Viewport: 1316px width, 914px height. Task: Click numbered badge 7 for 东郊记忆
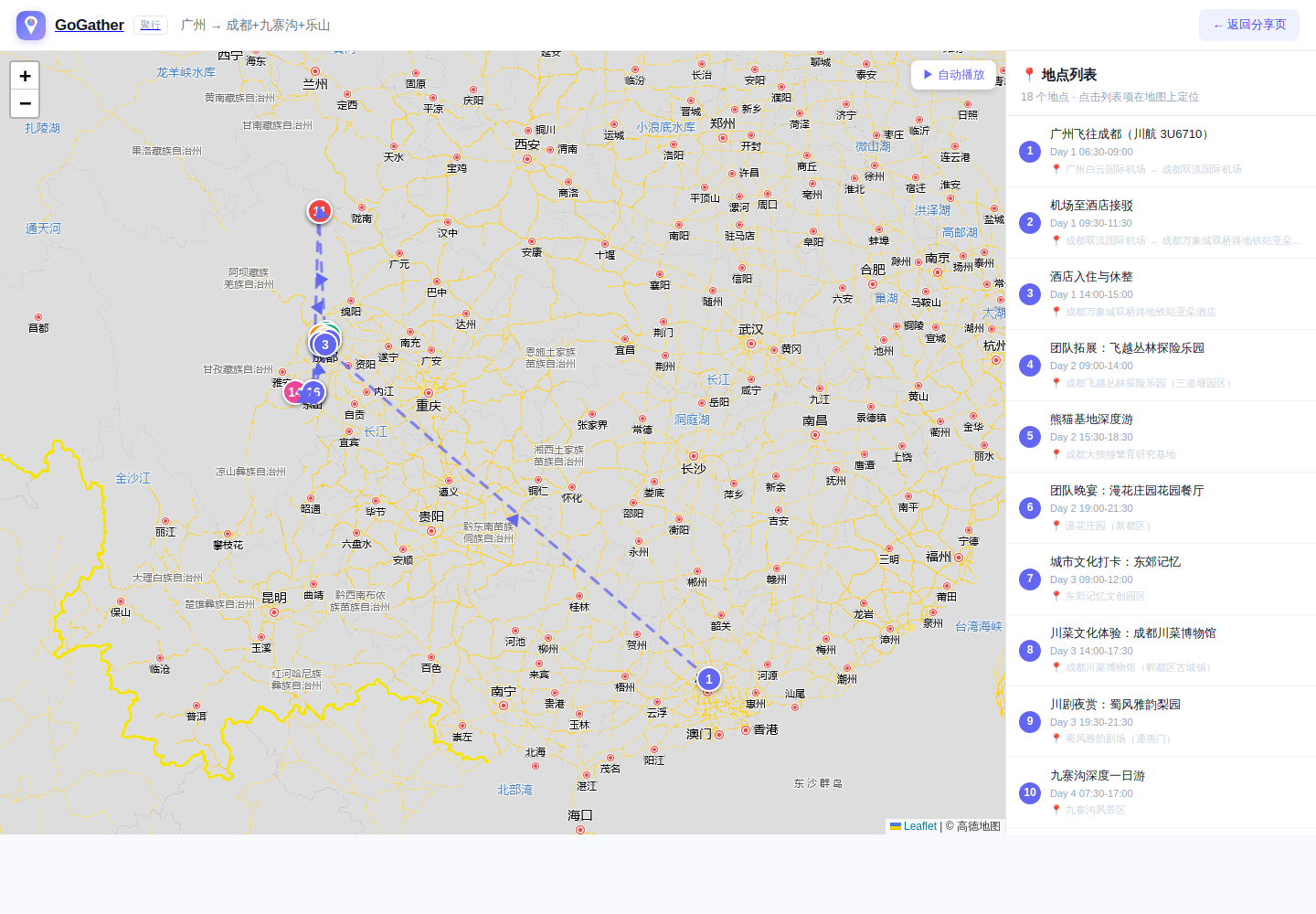coord(1030,579)
